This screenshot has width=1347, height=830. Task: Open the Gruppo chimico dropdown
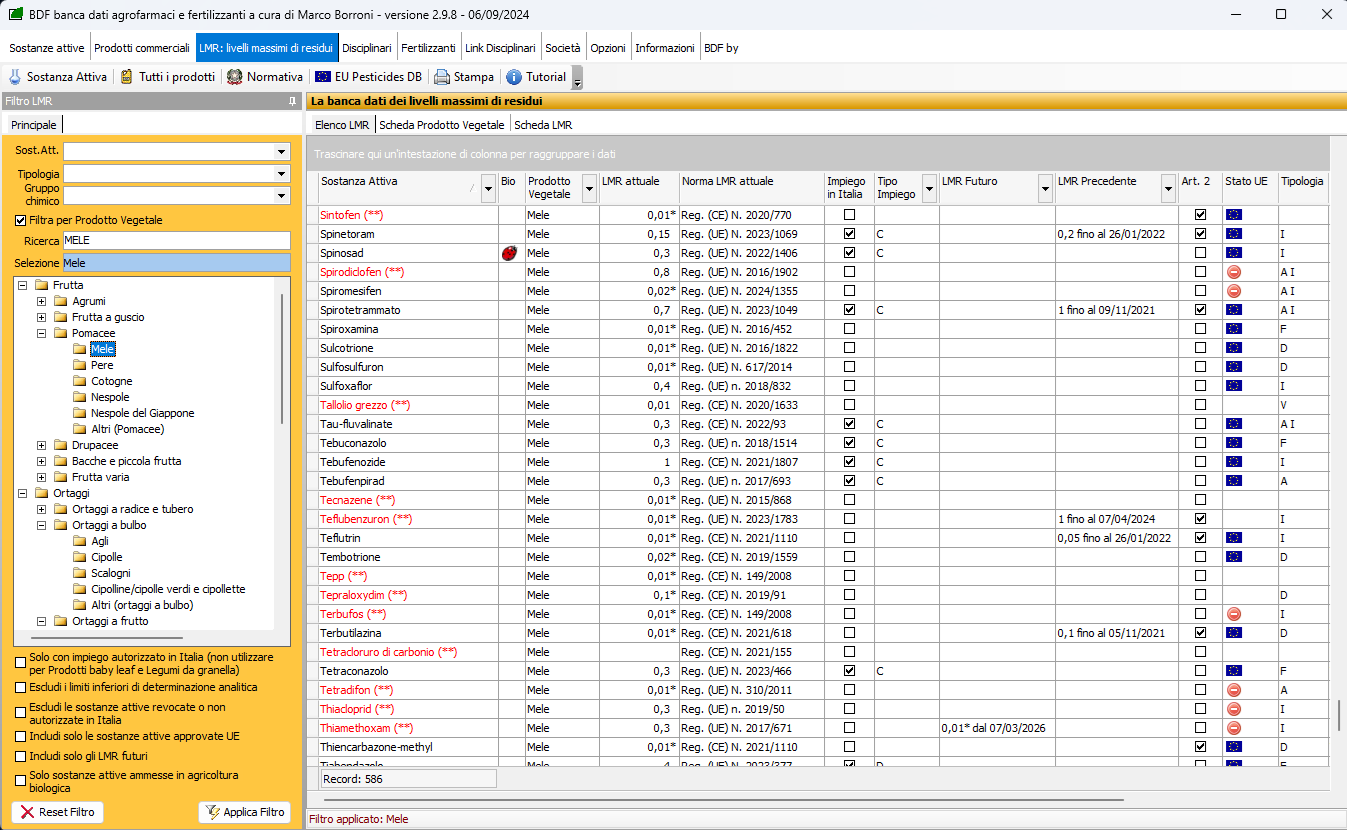click(x=282, y=196)
